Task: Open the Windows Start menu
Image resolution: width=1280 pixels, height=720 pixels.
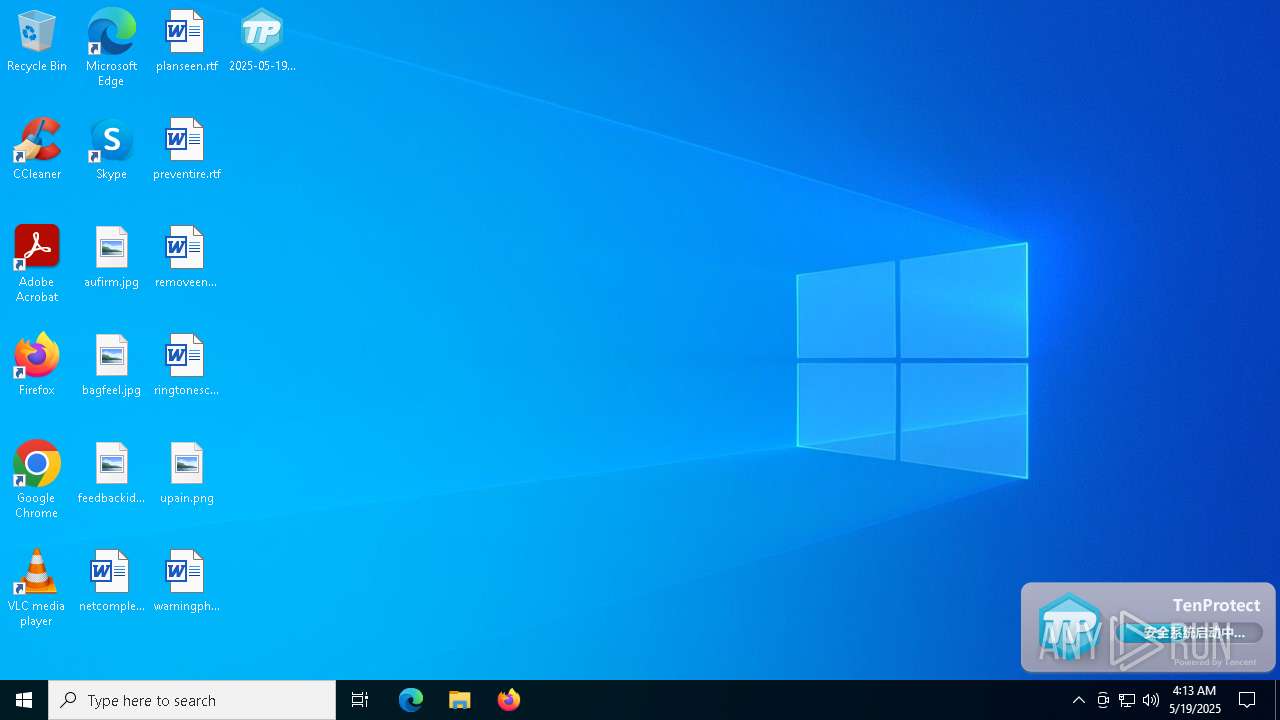Action: click(24, 700)
